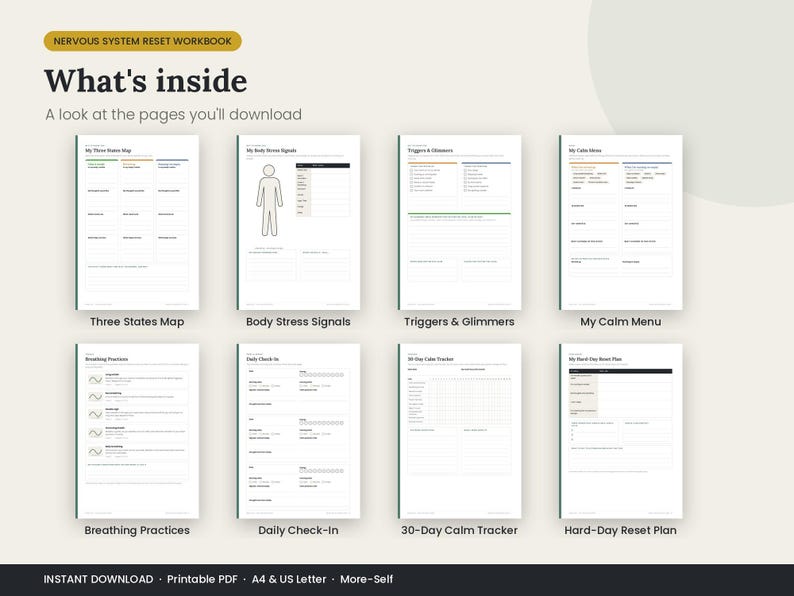Click 'More-Self' in the footer bar
This screenshot has height=596, width=794.
(x=367, y=579)
